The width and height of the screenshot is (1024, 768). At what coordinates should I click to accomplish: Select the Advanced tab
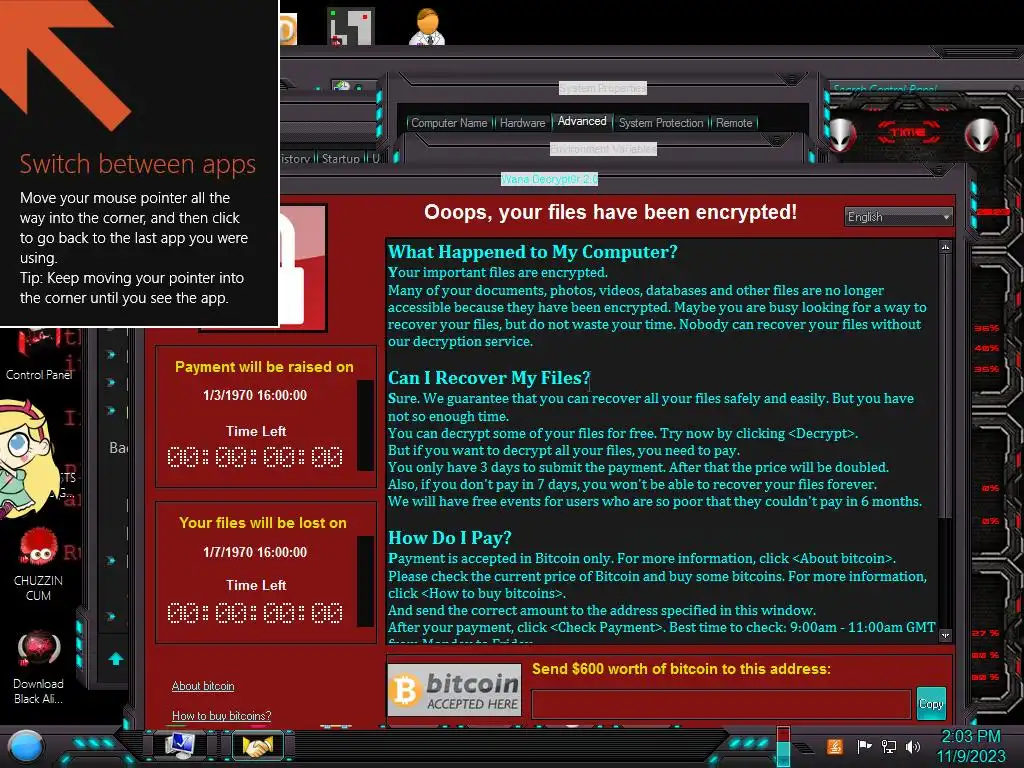tap(582, 121)
